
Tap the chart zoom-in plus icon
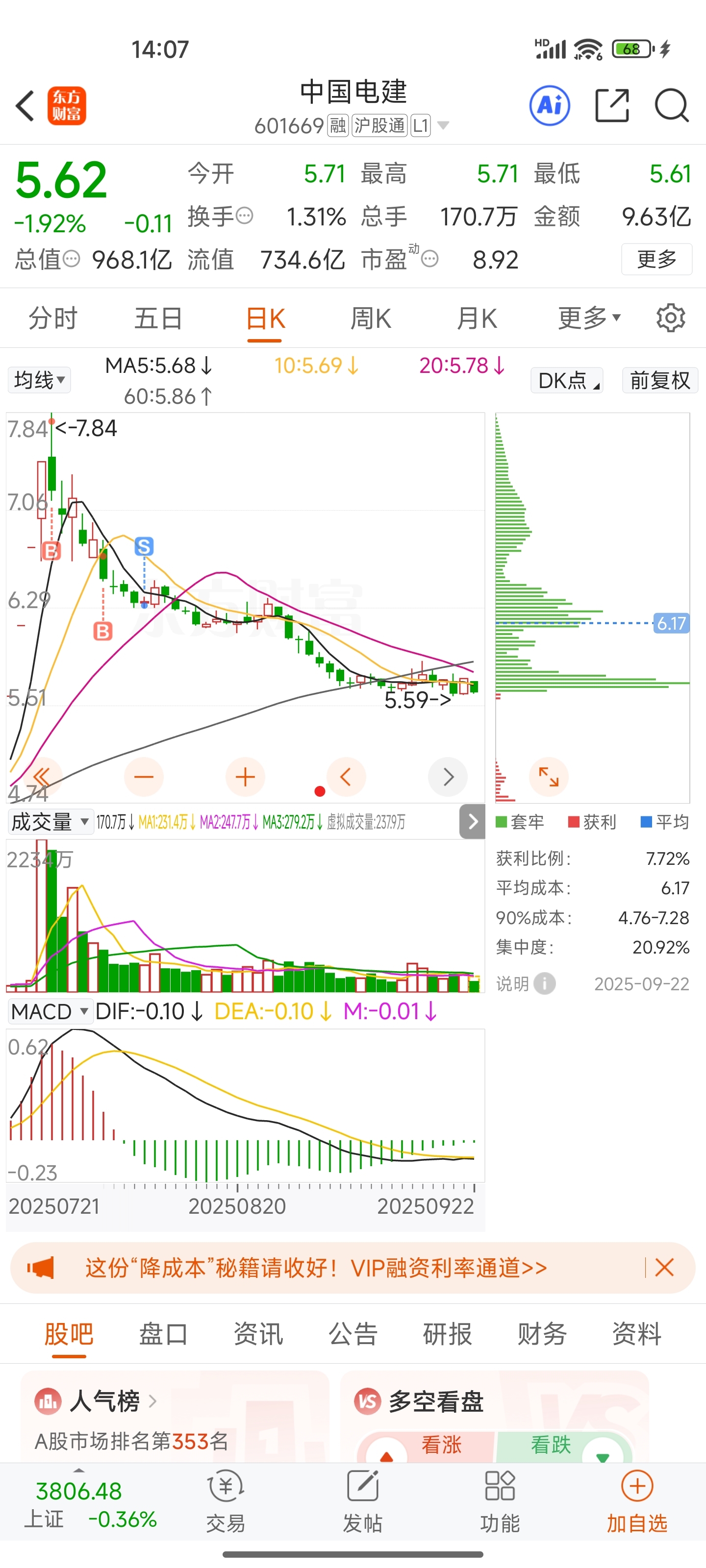pyautogui.click(x=245, y=777)
